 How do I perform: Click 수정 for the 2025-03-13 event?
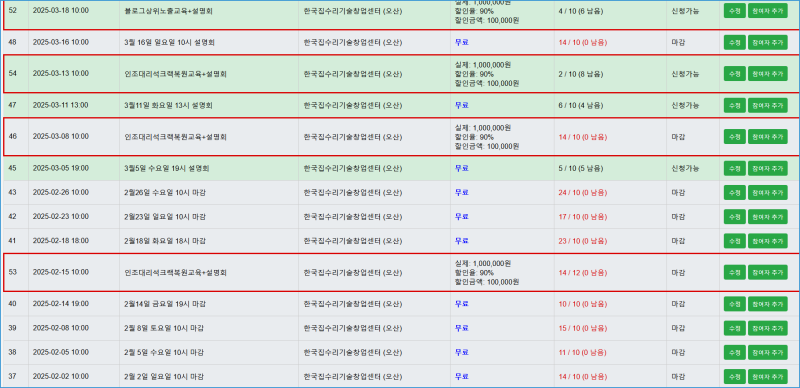735,74
